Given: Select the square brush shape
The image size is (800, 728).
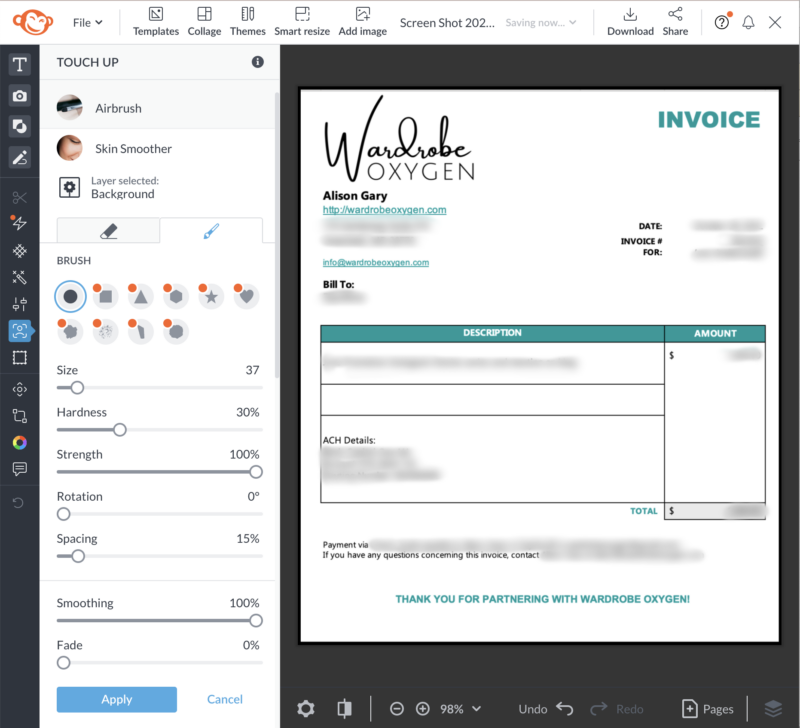Looking at the screenshot, I should point(106,296).
